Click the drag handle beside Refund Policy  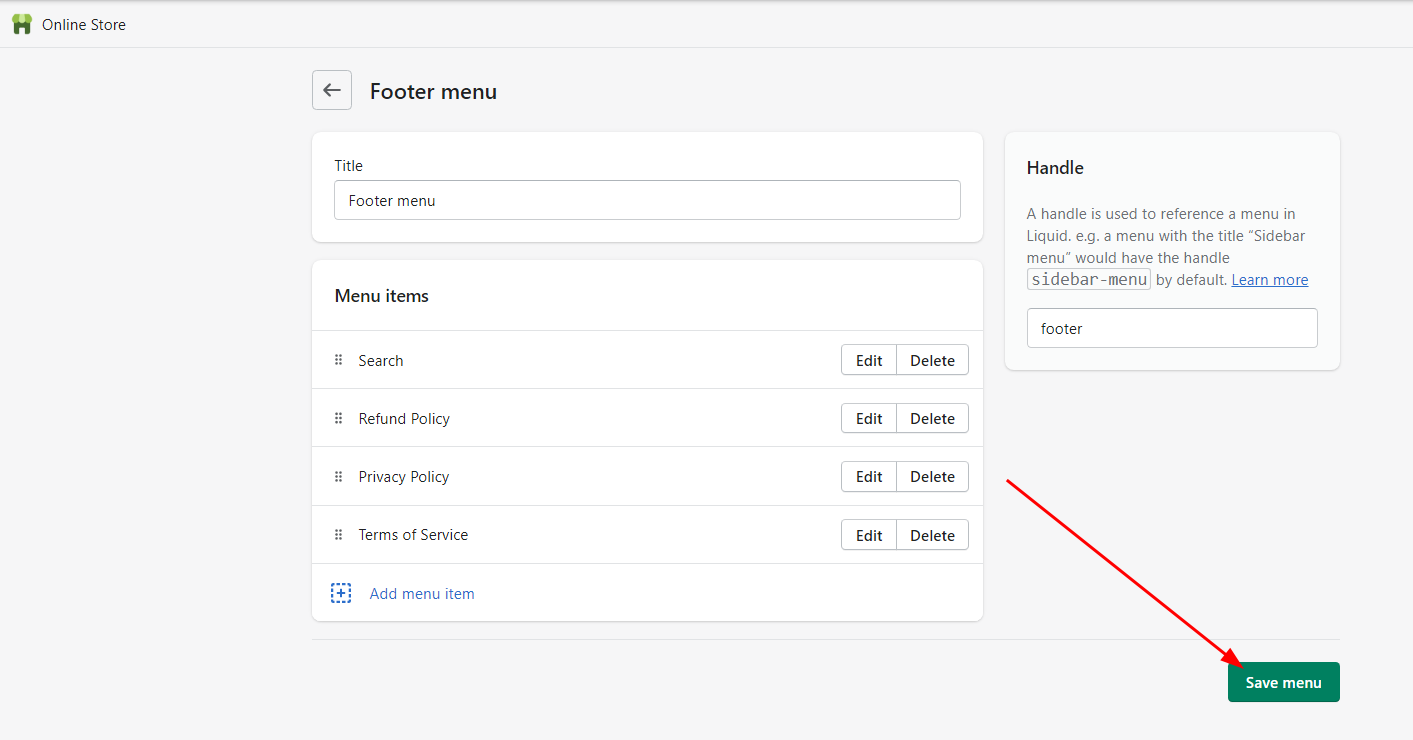click(338, 418)
